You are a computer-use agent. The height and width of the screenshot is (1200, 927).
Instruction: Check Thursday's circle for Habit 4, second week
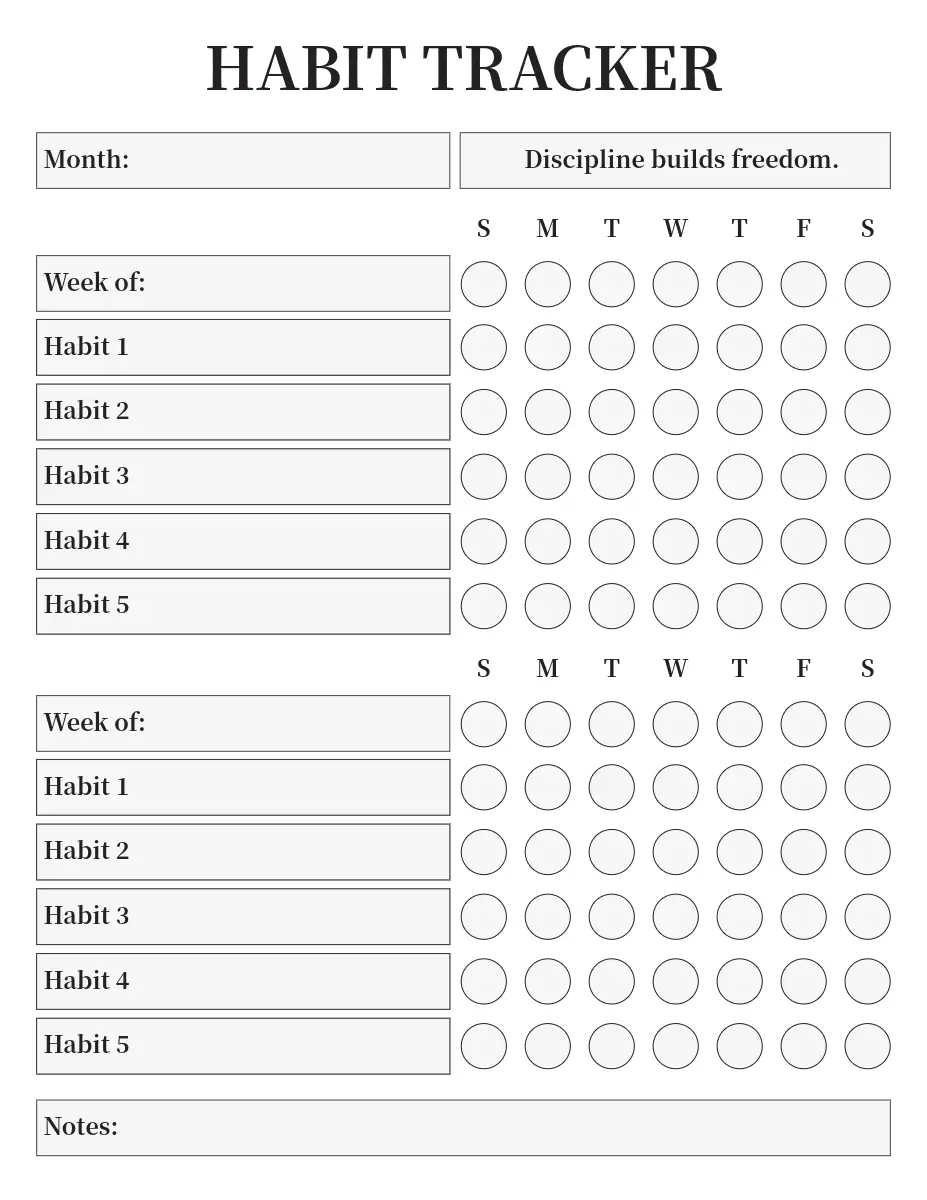click(739, 981)
